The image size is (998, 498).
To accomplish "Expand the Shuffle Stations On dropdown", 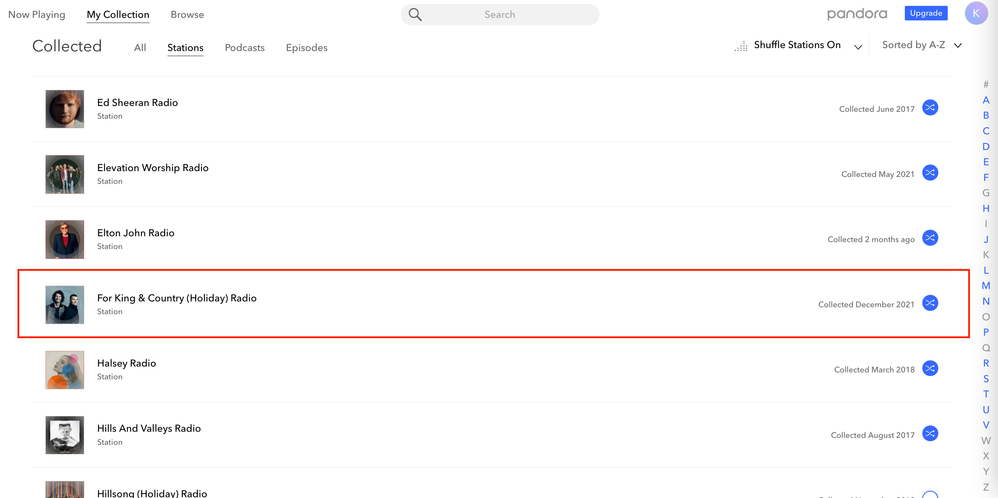I will 858,46.
